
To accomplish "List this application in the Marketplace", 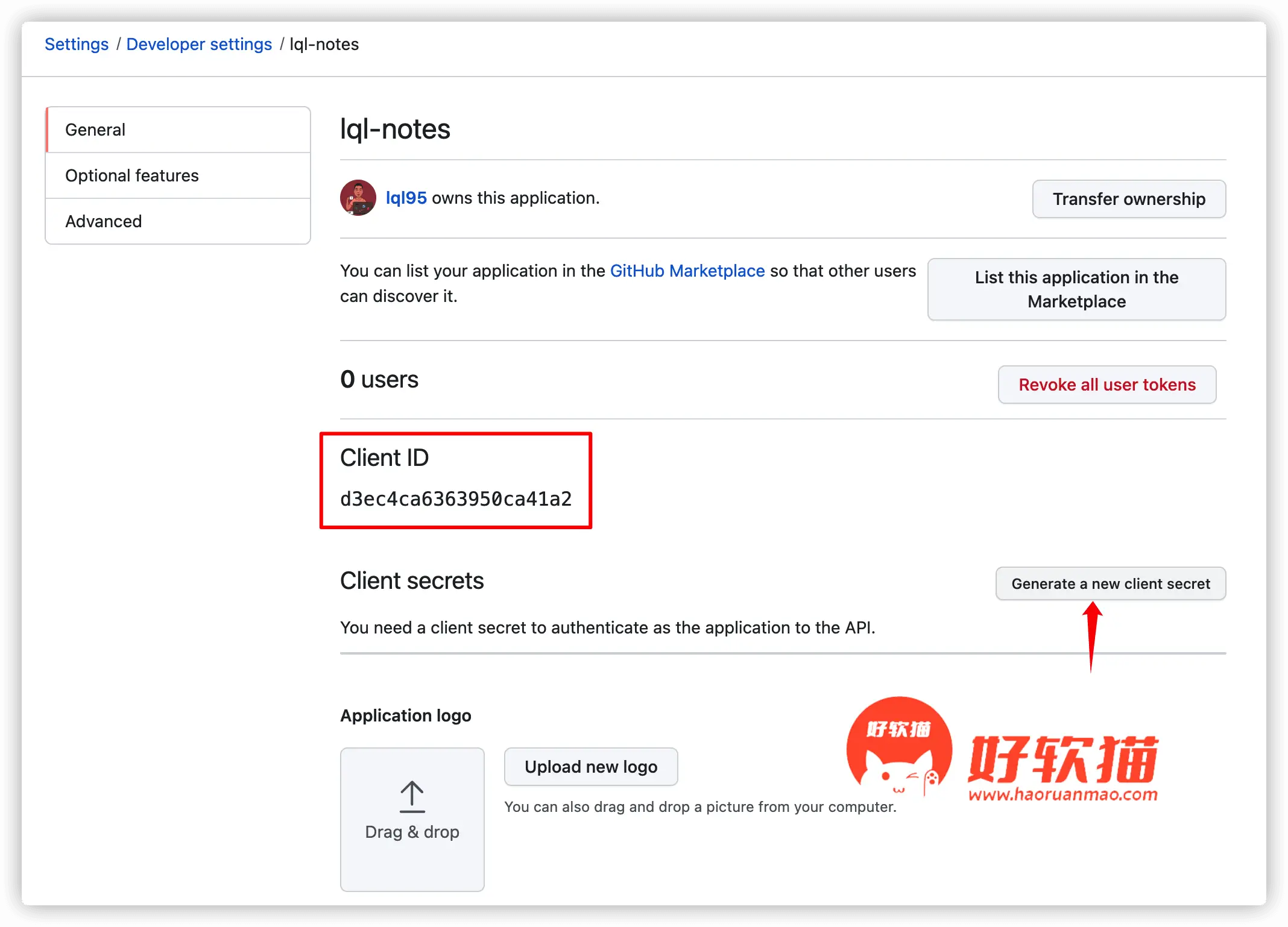I will [1076, 289].
